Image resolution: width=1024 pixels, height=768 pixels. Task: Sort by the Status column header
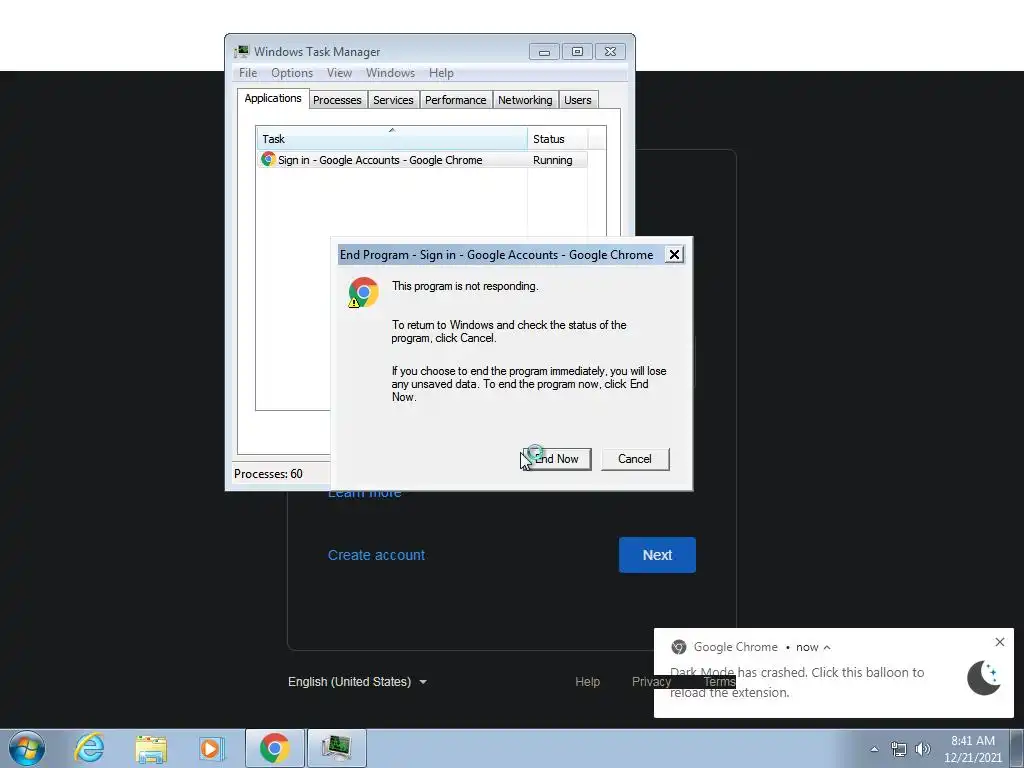[558, 138]
